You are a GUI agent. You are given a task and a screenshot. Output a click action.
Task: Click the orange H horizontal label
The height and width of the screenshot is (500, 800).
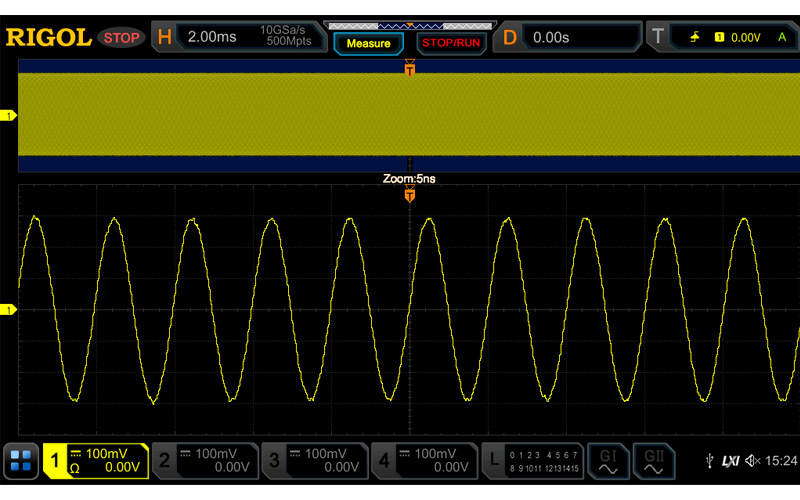pyautogui.click(x=164, y=37)
